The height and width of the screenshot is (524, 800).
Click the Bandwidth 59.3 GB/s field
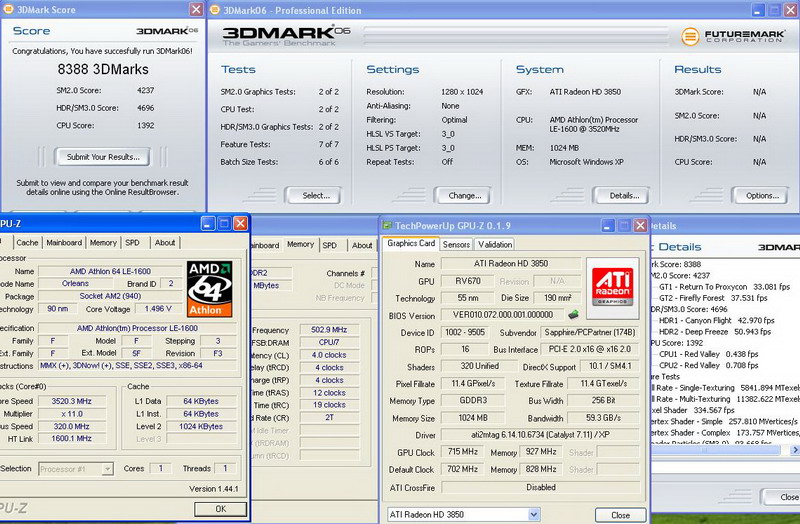tap(603, 418)
